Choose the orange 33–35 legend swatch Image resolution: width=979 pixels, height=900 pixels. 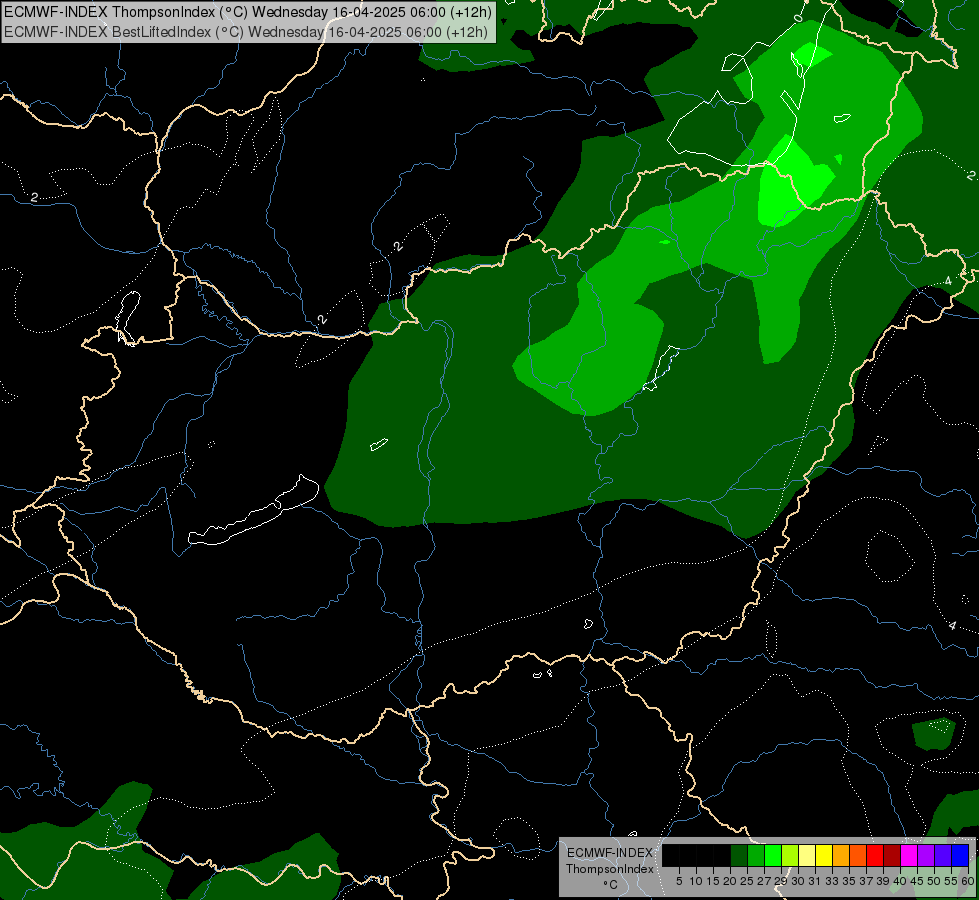pos(841,855)
